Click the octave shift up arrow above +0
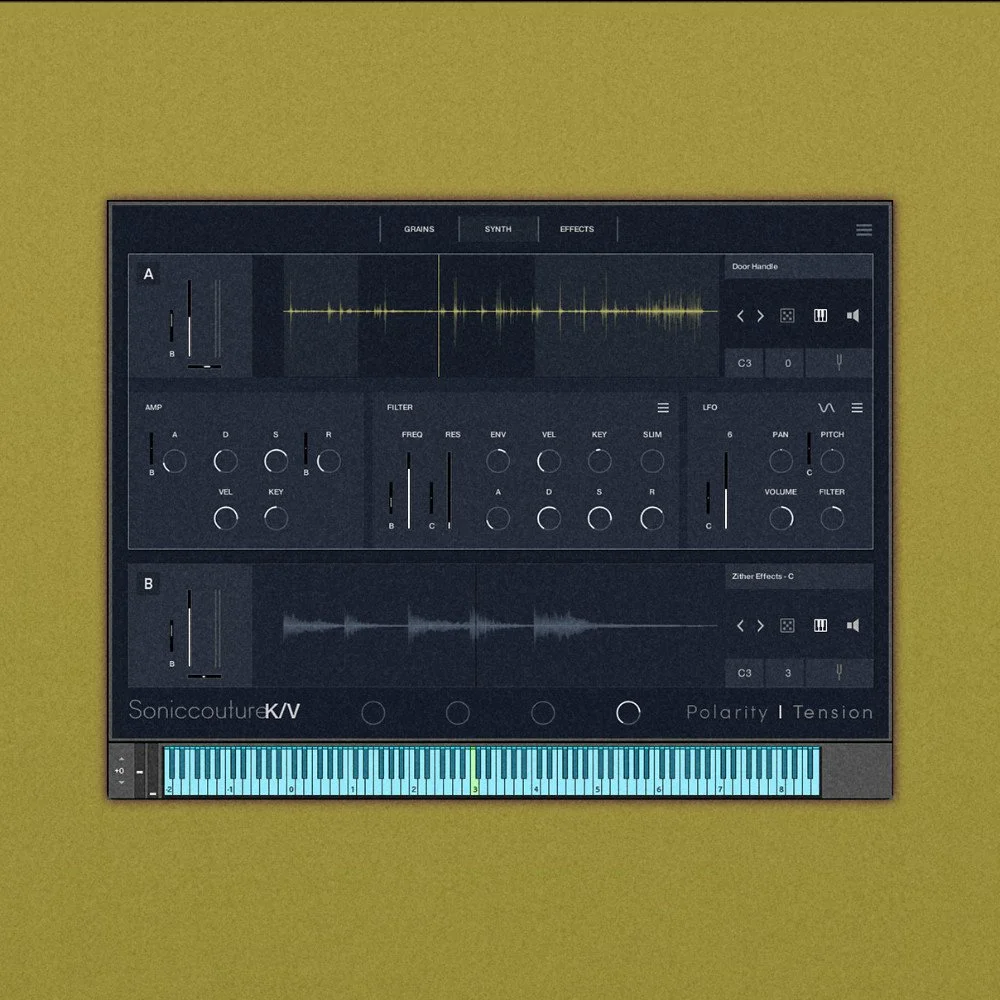 click(121, 760)
